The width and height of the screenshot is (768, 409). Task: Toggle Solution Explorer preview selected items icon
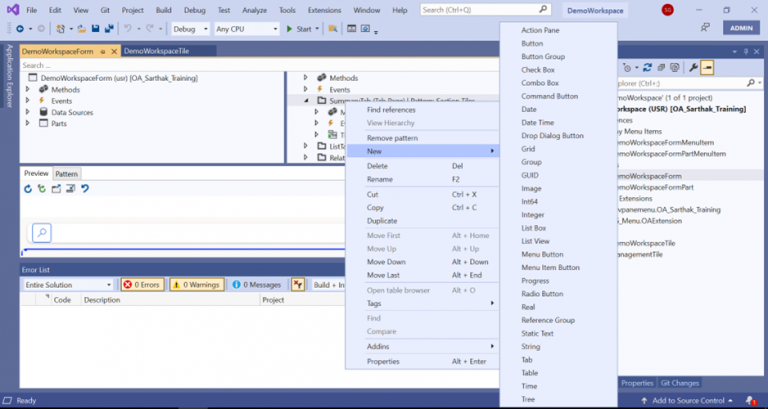pos(707,68)
